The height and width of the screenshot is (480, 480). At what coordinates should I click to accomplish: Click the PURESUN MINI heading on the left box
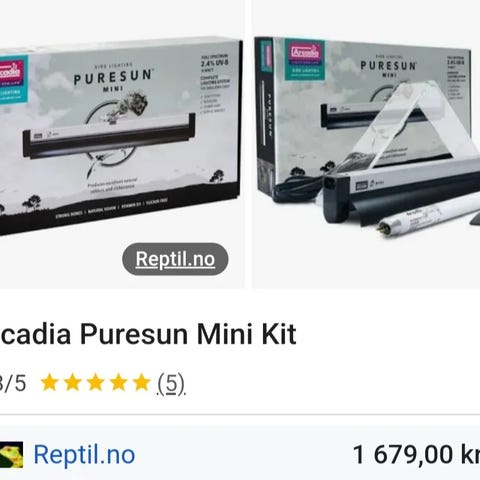click(113, 79)
